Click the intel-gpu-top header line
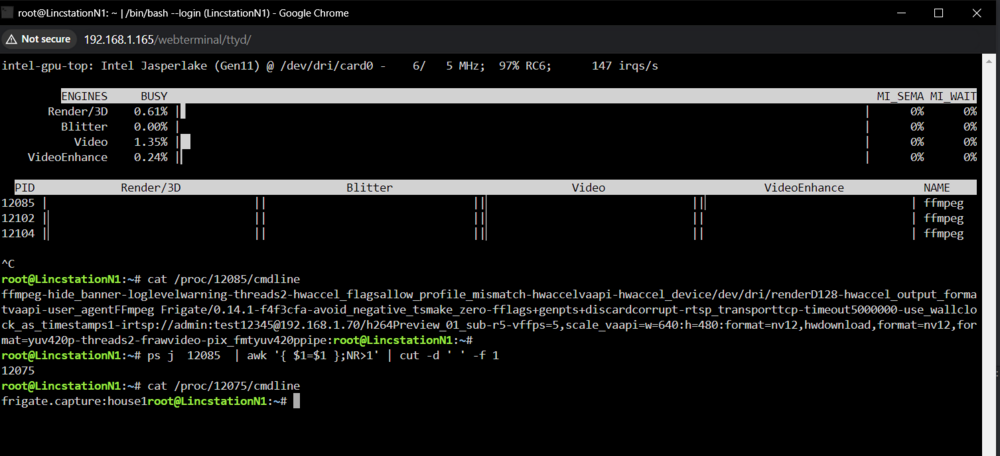Screen dimensions: 1000x456 click(x=330, y=66)
